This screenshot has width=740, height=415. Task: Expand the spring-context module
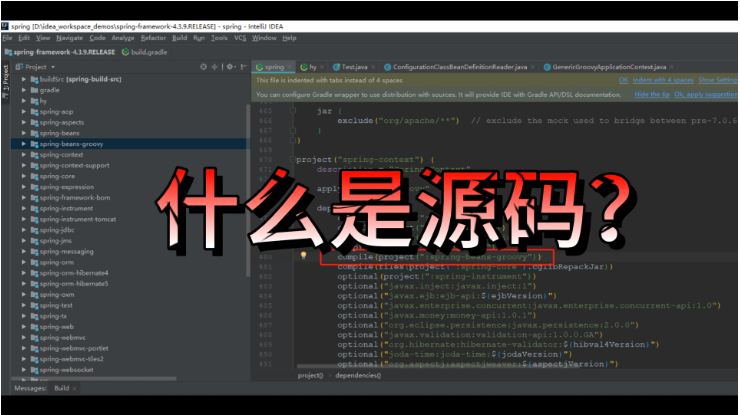coord(24,155)
